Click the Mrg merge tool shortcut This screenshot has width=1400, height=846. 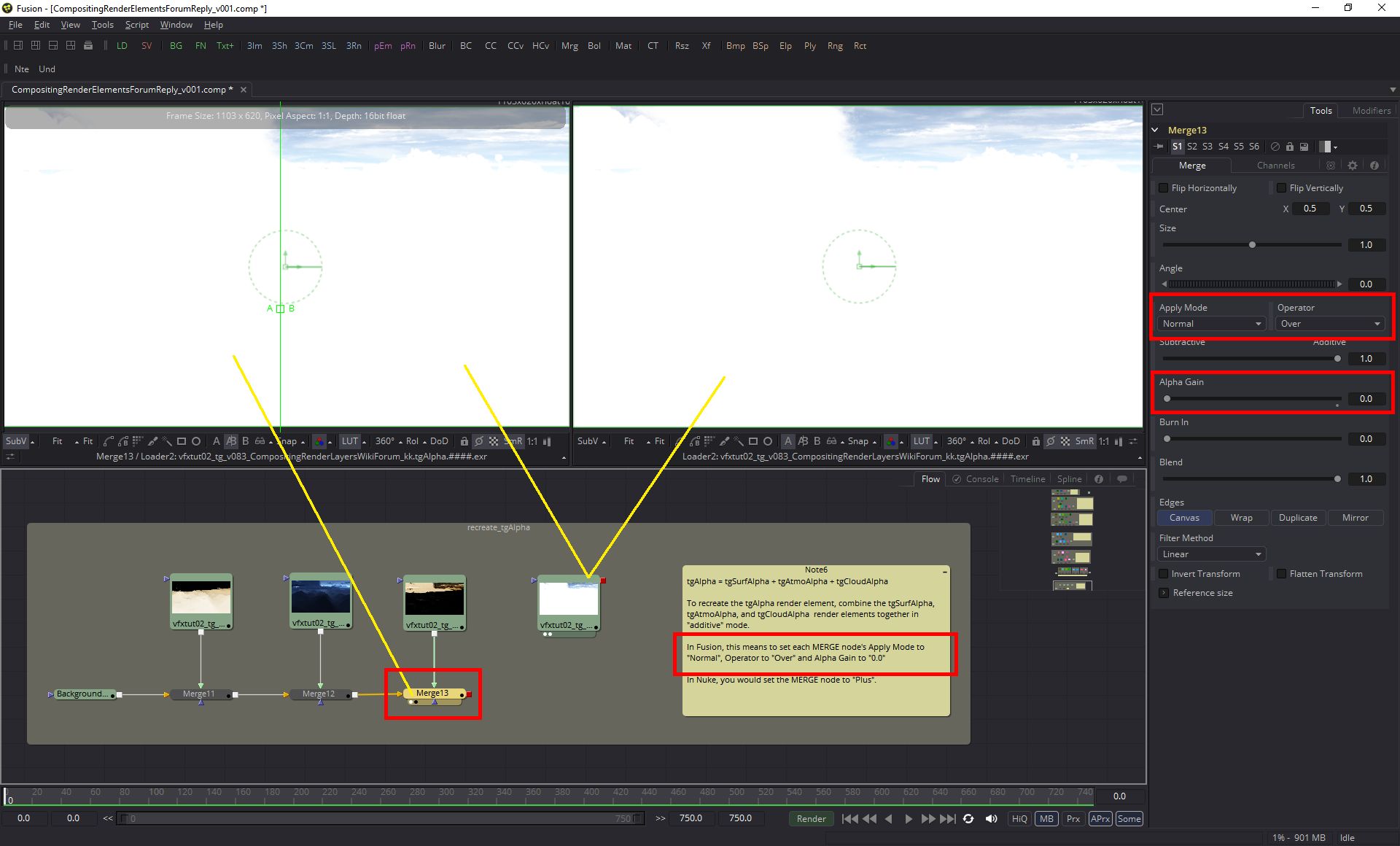(x=569, y=45)
